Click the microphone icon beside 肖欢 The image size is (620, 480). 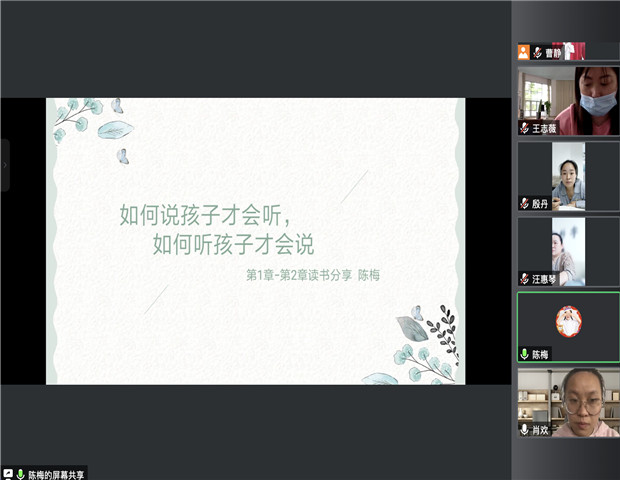tap(524, 429)
